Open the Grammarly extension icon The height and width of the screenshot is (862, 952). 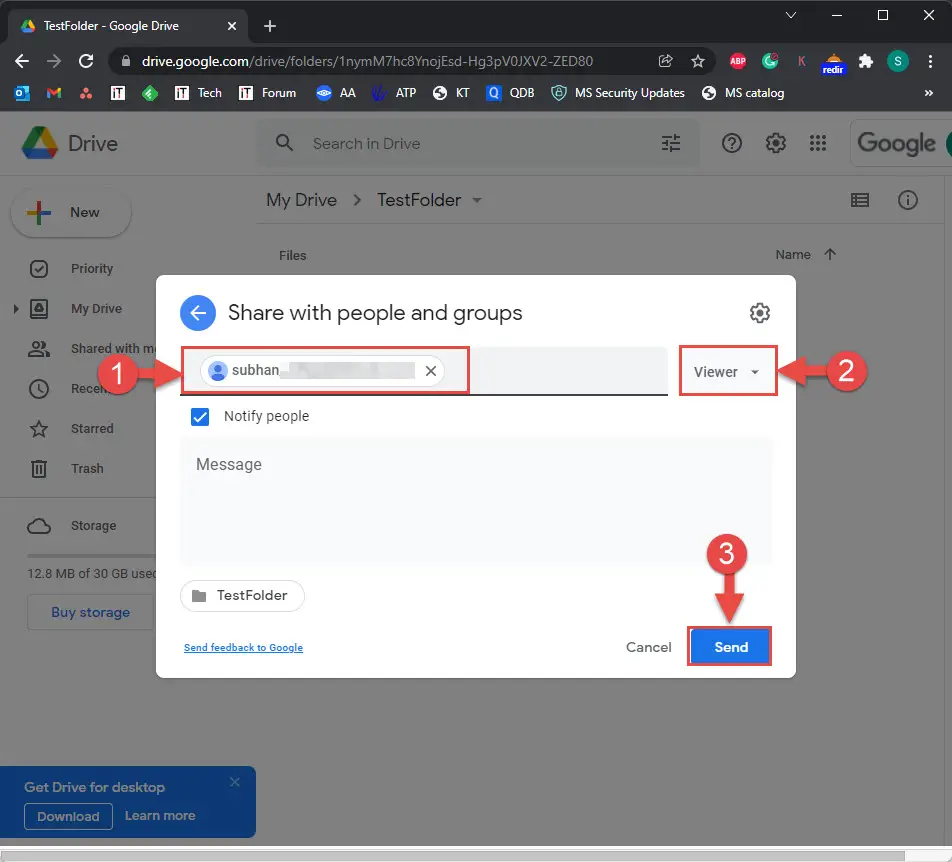(x=770, y=61)
